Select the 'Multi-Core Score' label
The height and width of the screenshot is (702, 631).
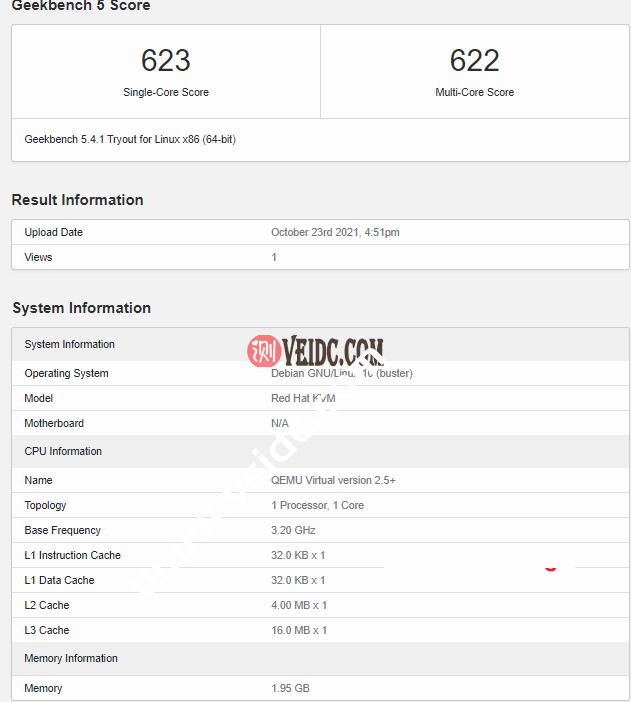pos(474,92)
